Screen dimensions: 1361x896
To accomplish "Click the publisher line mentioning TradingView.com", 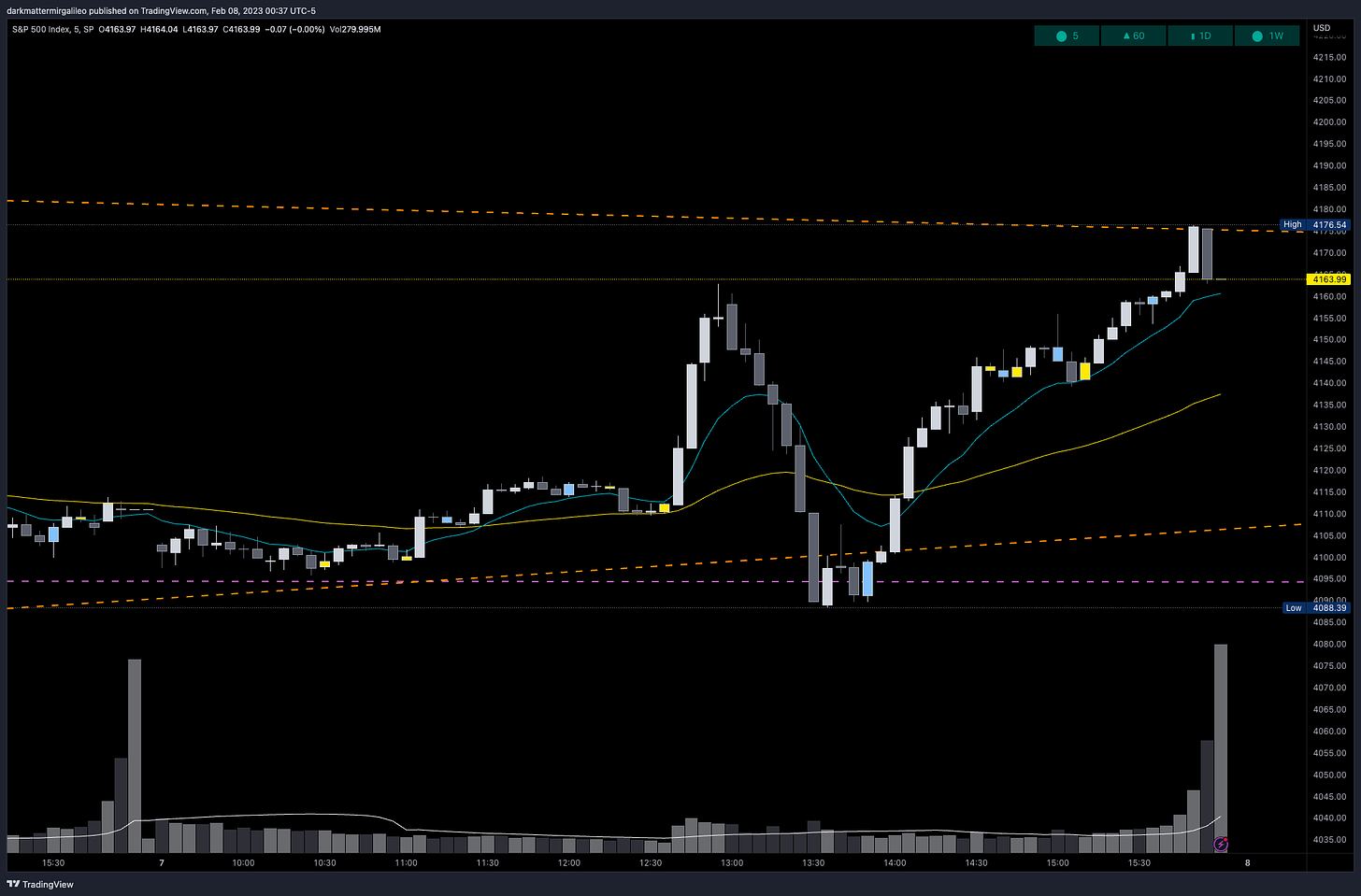I will point(161,11).
